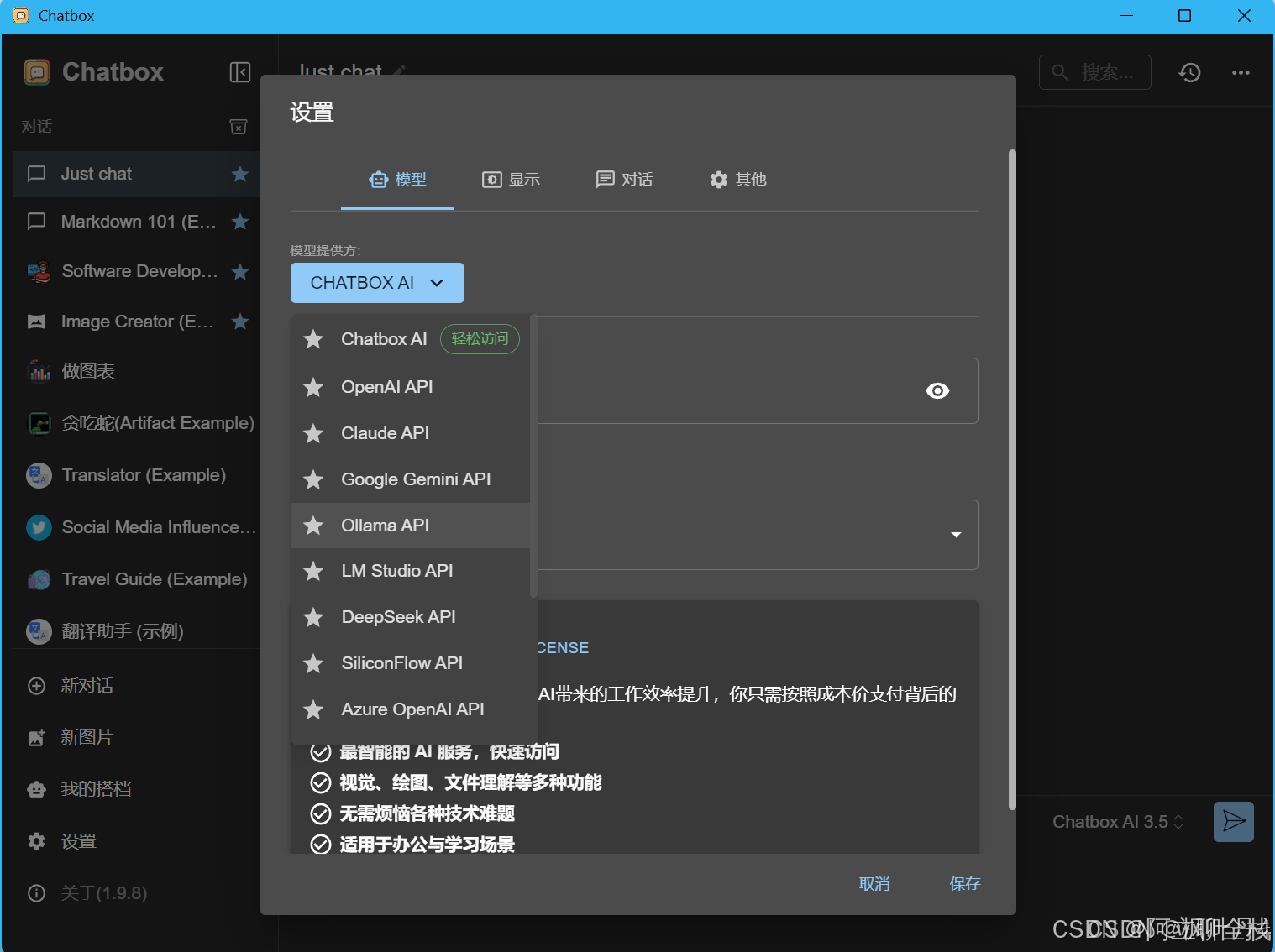Open the Just chat conversation
Image resolution: width=1275 pixels, height=952 pixels.
tap(137, 174)
